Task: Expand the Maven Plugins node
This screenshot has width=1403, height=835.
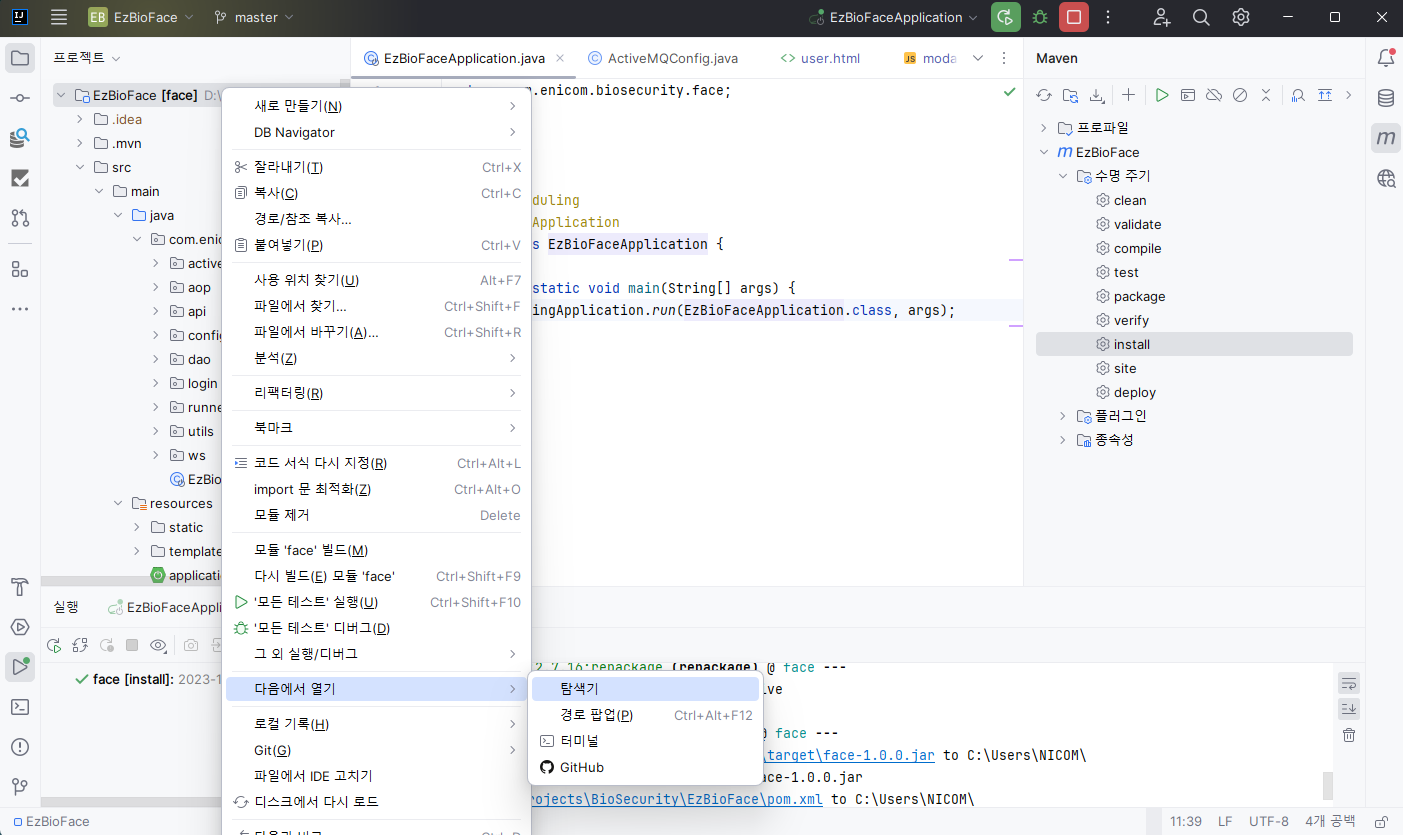Action: 1062,416
